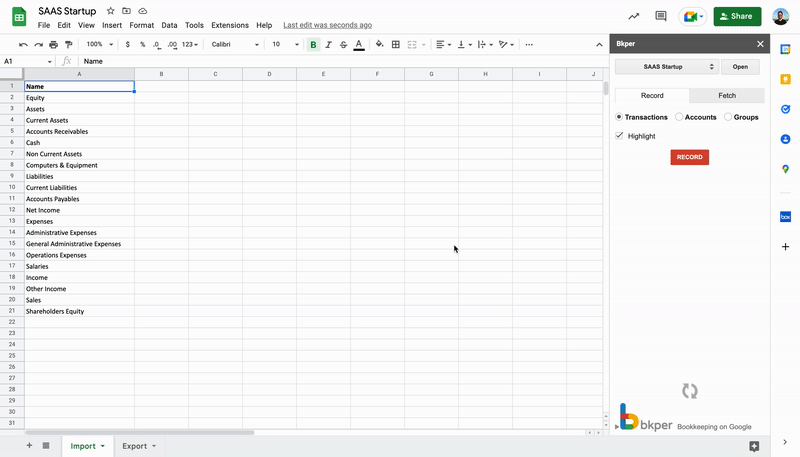800x457 pixels.
Task: Open Google Maps side panel
Action: (785, 169)
